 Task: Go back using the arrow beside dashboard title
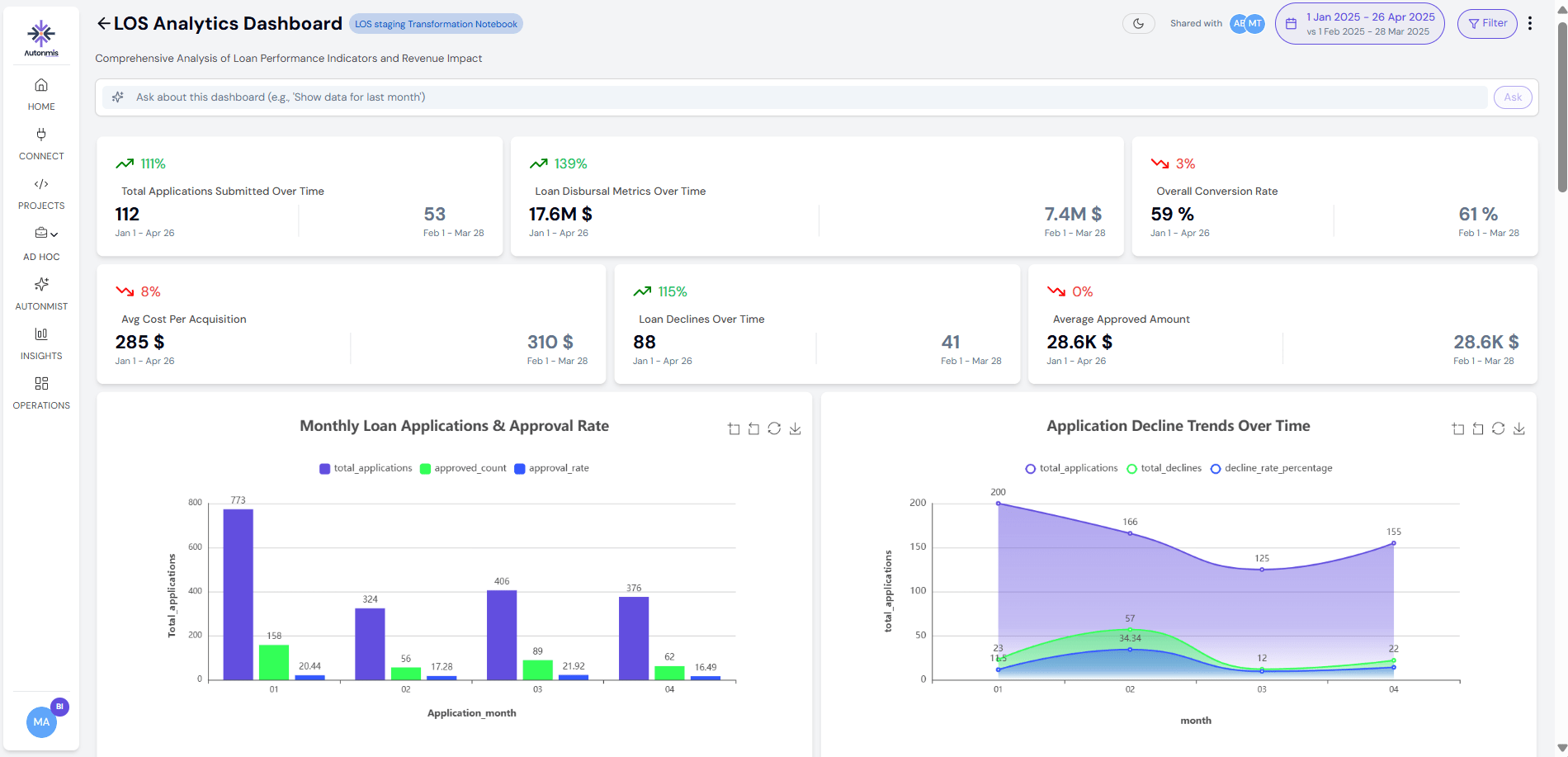[x=103, y=24]
